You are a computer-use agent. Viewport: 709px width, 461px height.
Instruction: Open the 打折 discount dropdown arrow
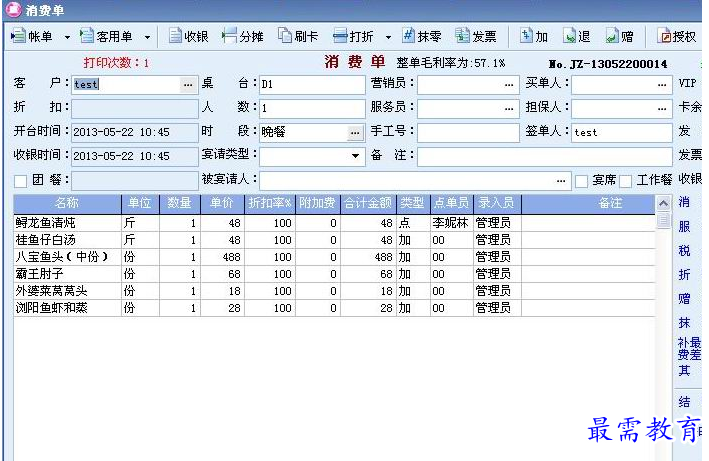point(388,37)
